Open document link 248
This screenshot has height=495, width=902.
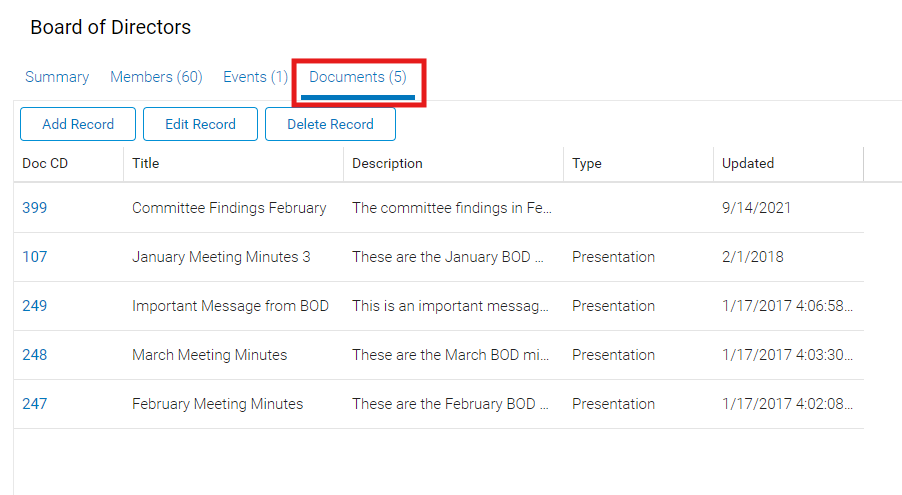pyautogui.click(x=35, y=355)
